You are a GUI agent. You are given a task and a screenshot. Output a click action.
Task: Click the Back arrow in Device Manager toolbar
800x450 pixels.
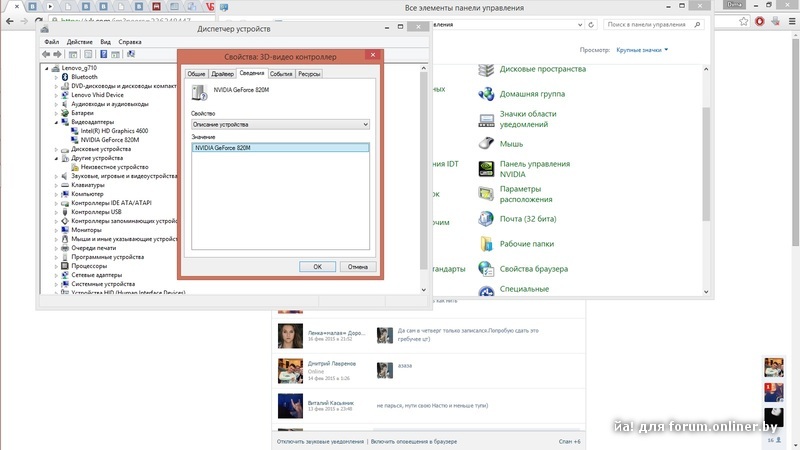(46, 54)
